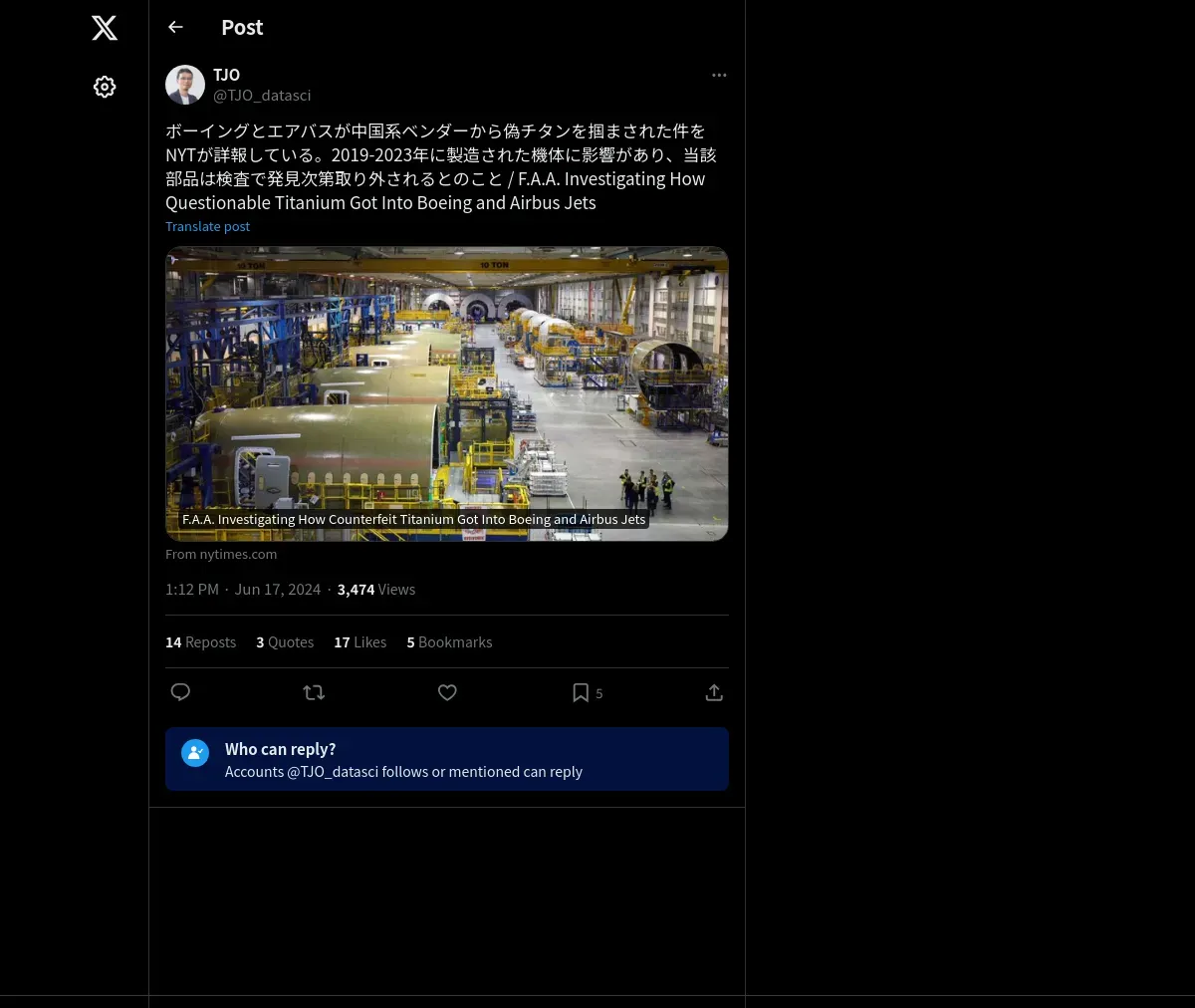Open the X home logo
This screenshot has width=1195, height=1008.
pyautogui.click(x=105, y=28)
